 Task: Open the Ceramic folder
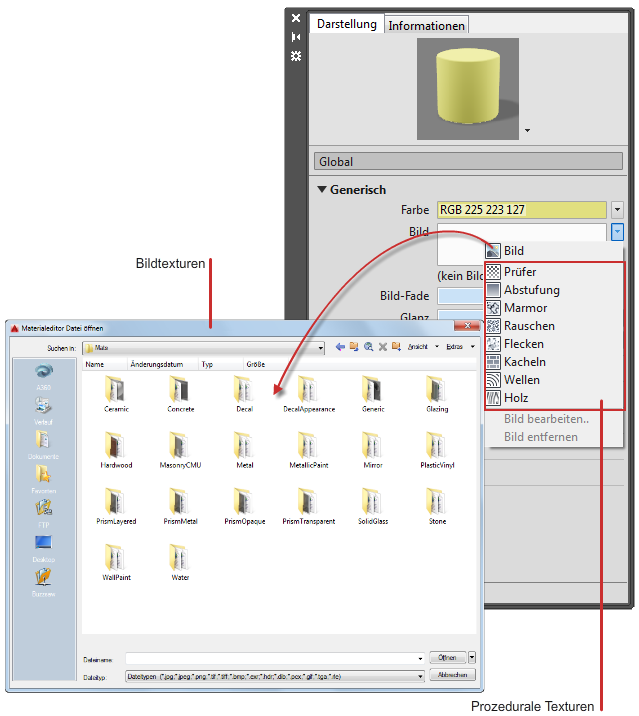(x=116, y=394)
